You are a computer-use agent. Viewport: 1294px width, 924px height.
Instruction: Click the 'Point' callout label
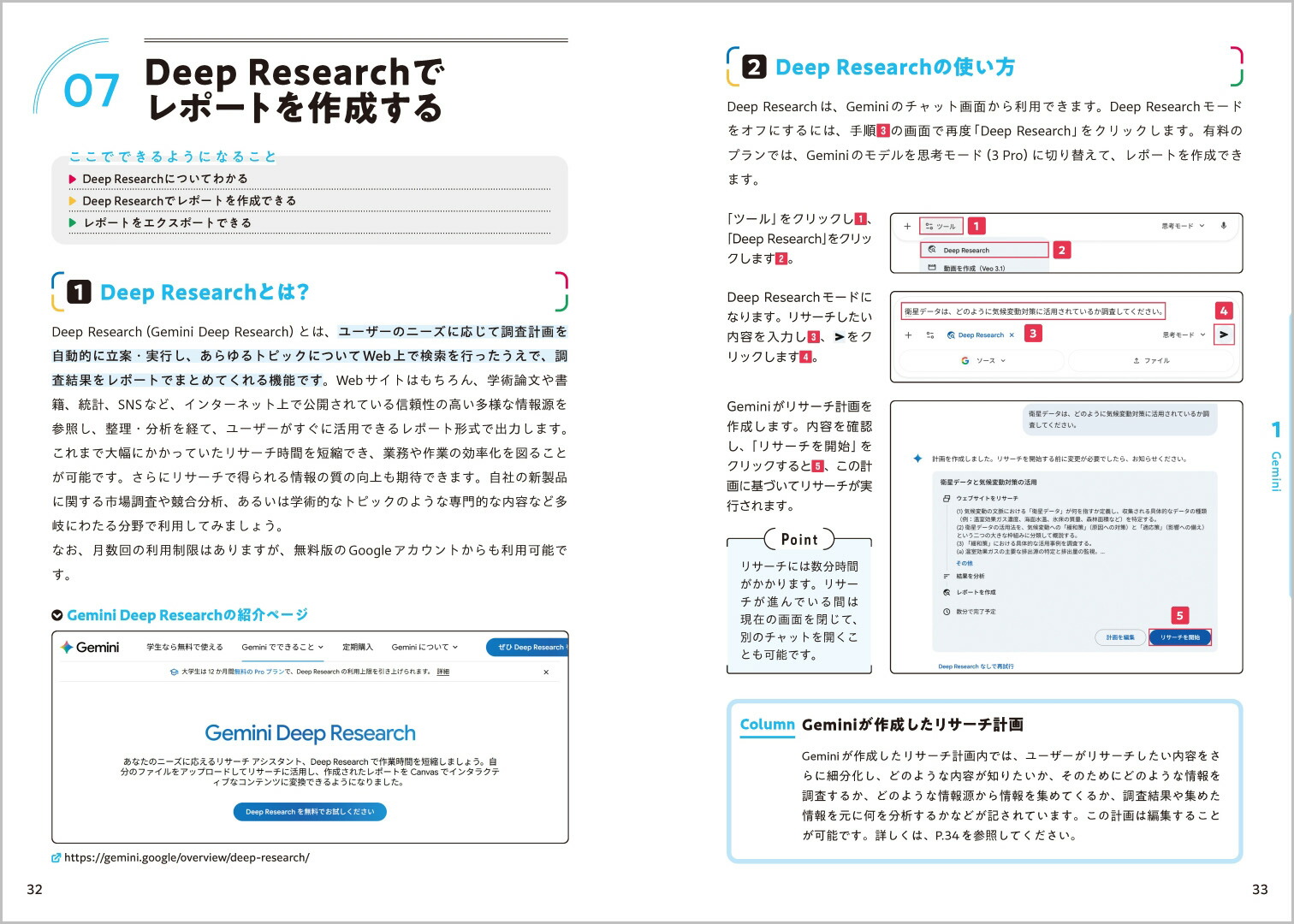[x=799, y=540]
